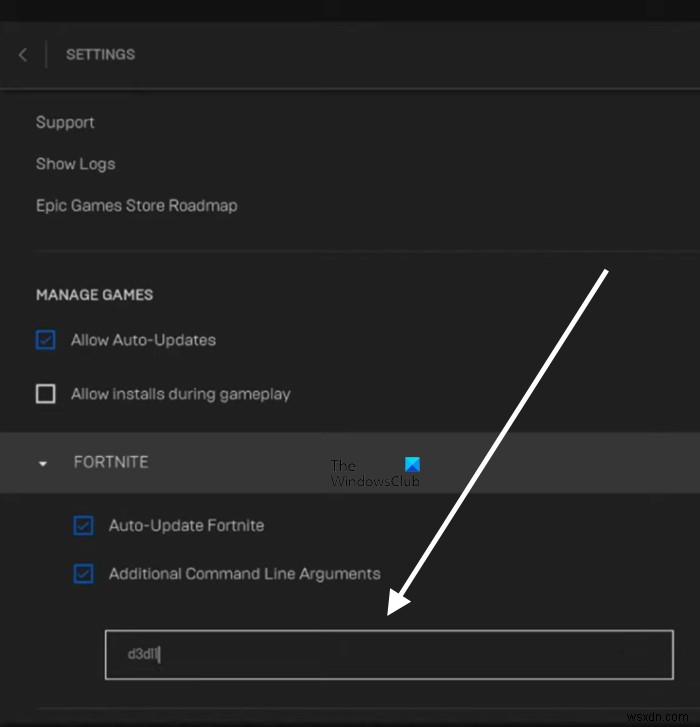
Task: Click the Additional Command Line Arguments label
Action: (x=244, y=574)
